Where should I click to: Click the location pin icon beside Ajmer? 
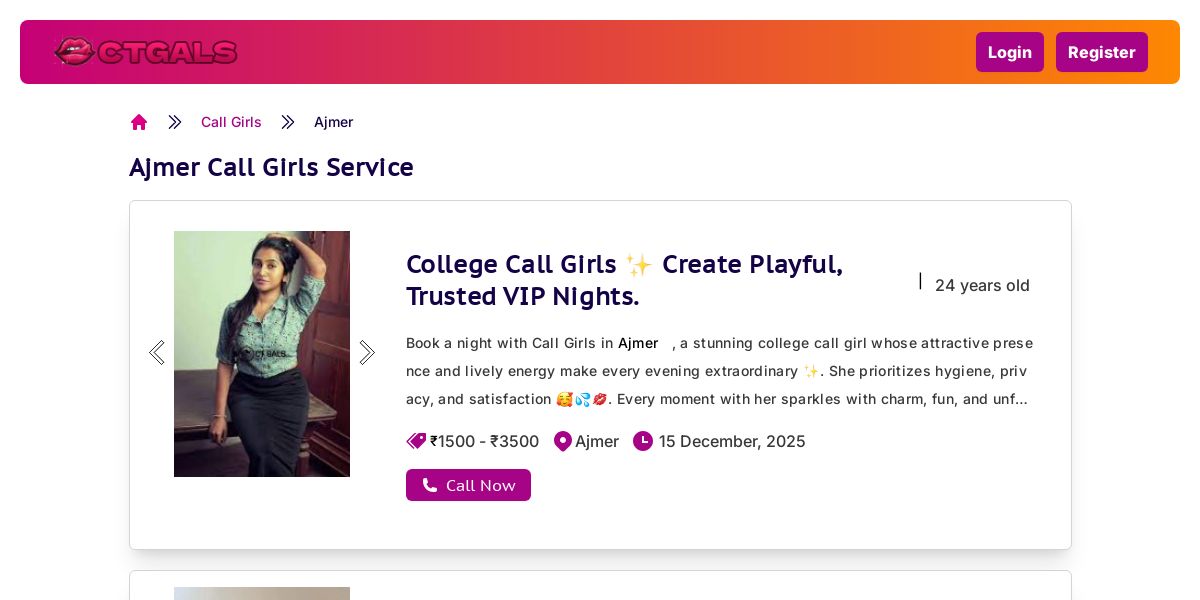(563, 441)
